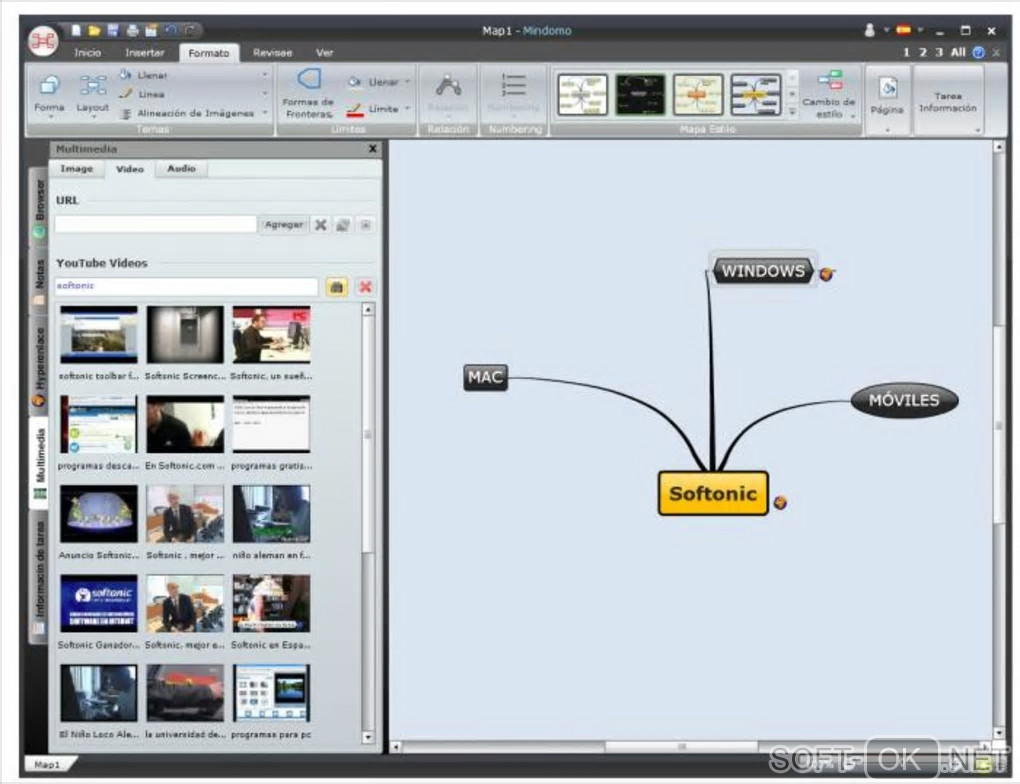The height and width of the screenshot is (784, 1020).
Task: Click the New document icon in quick access bar
Action: [x=76, y=30]
